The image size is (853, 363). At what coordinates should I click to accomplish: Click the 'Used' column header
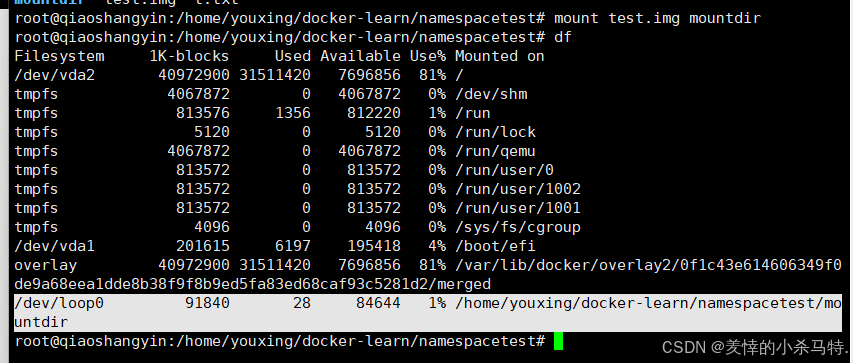(293, 56)
